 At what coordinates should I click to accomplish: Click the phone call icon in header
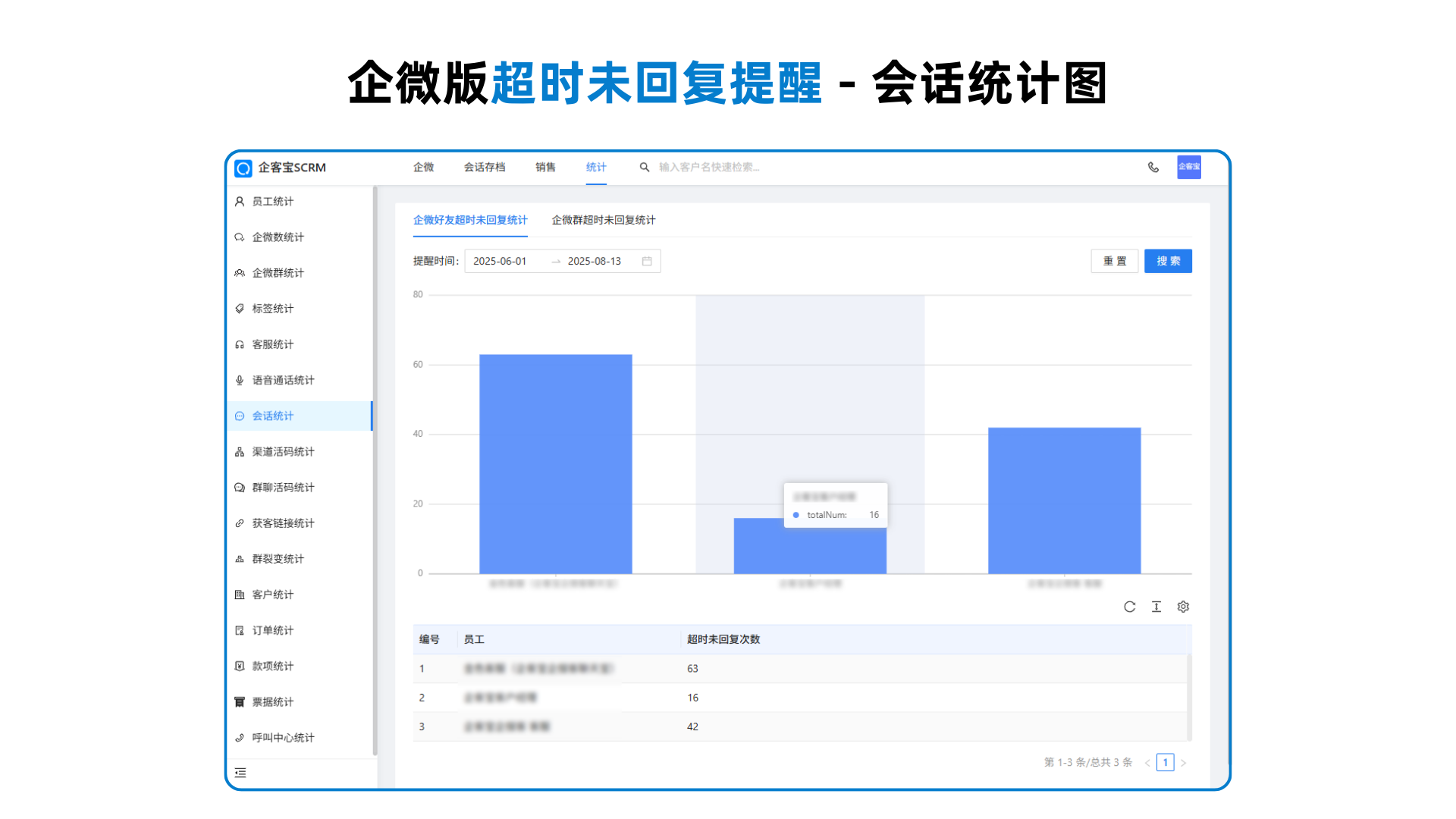[1153, 168]
